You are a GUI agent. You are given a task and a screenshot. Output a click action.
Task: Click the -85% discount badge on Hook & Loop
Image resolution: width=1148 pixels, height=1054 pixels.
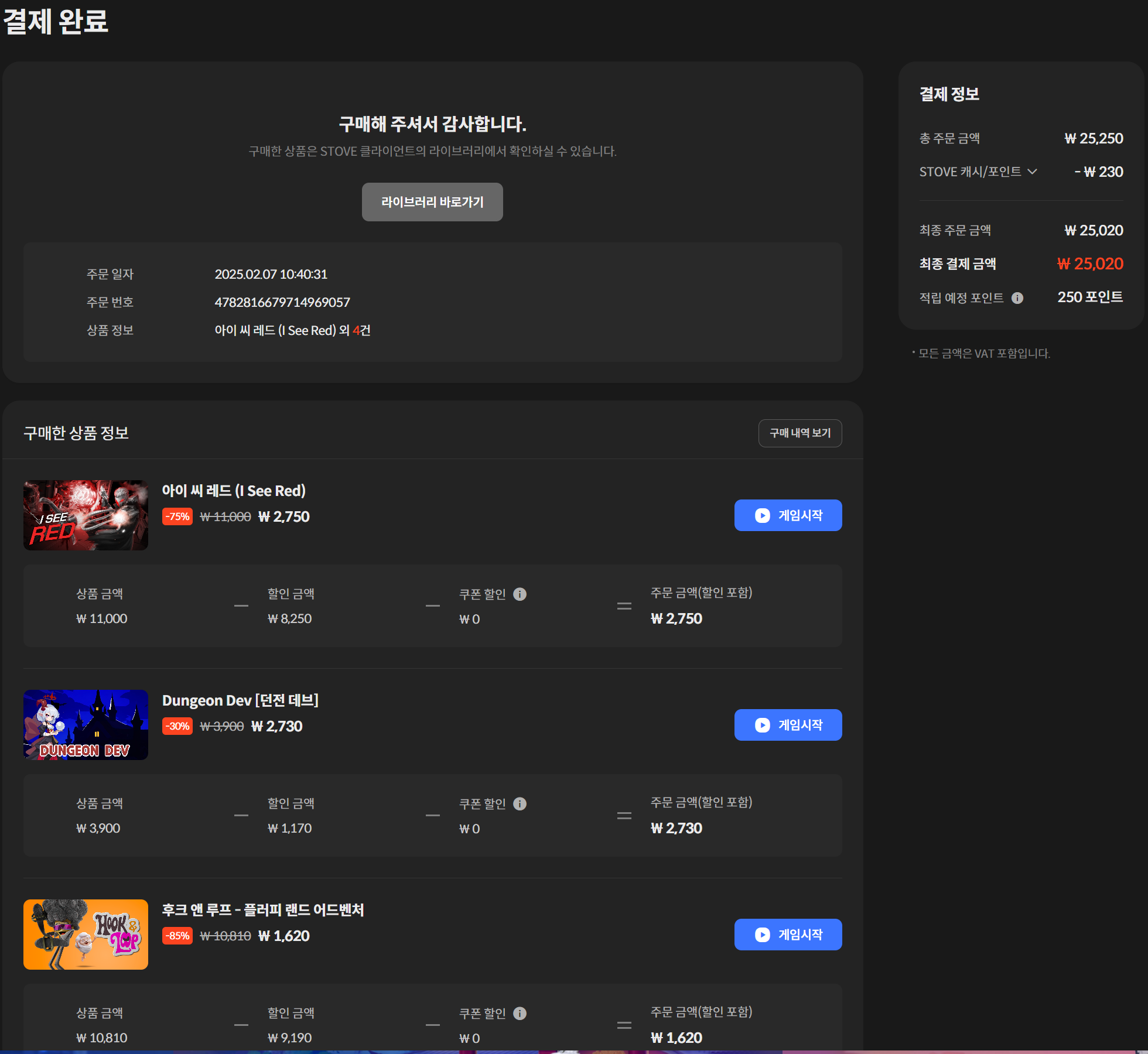(x=177, y=936)
